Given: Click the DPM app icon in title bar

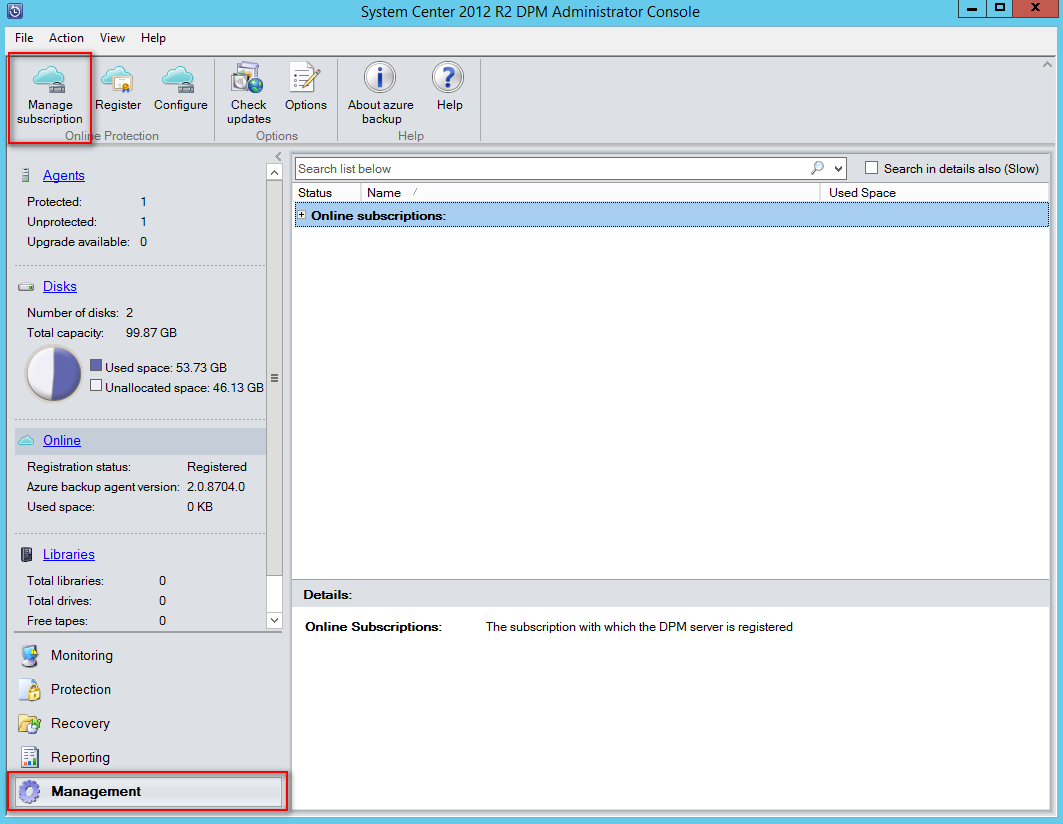Looking at the screenshot, I should tap(14, 11).
